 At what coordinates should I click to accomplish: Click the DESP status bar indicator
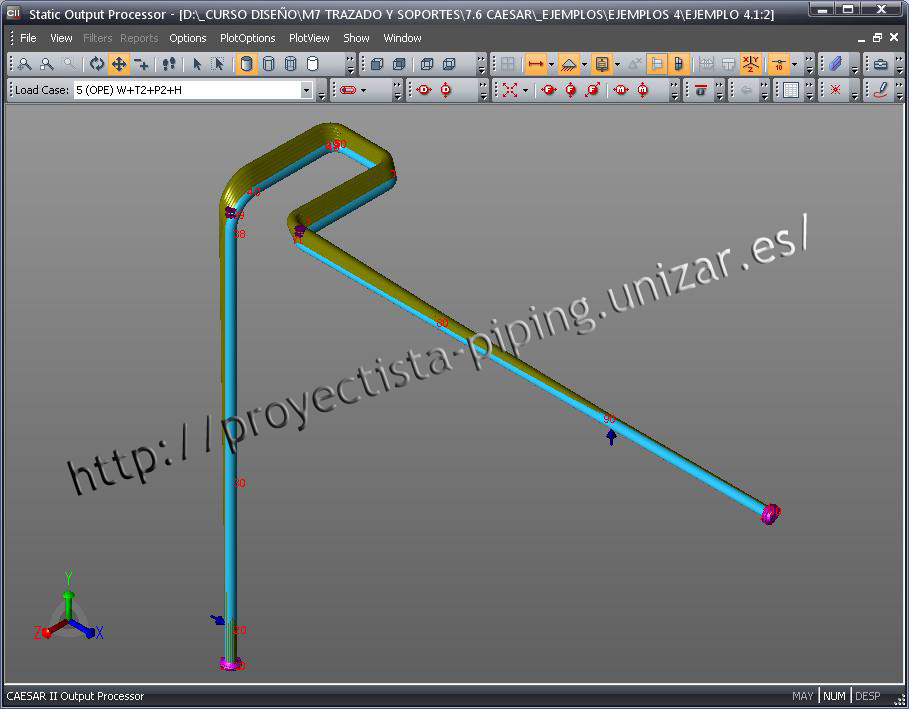(867, 696)
